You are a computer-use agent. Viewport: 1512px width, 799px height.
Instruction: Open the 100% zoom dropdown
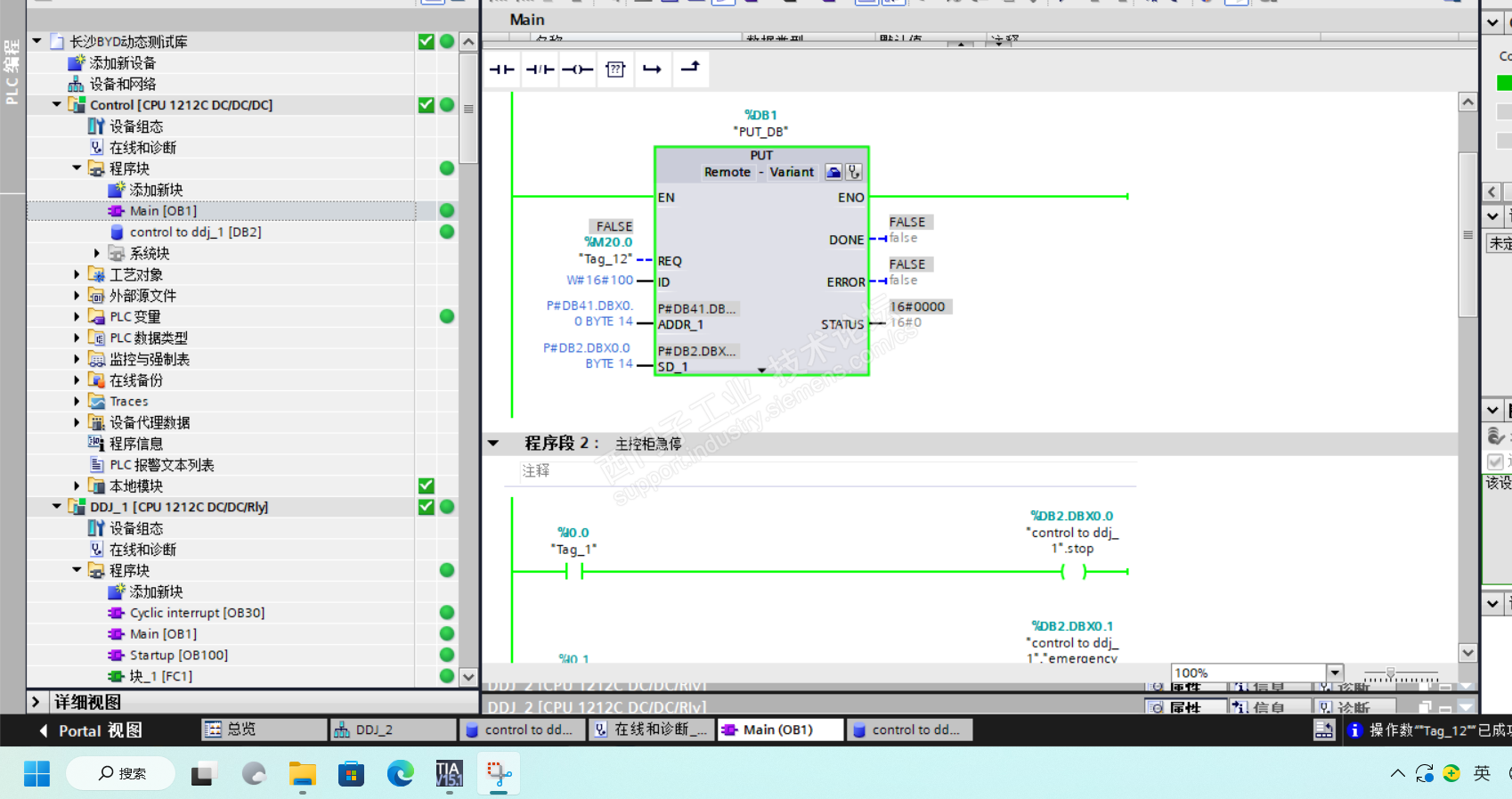tap(1335, 673)
